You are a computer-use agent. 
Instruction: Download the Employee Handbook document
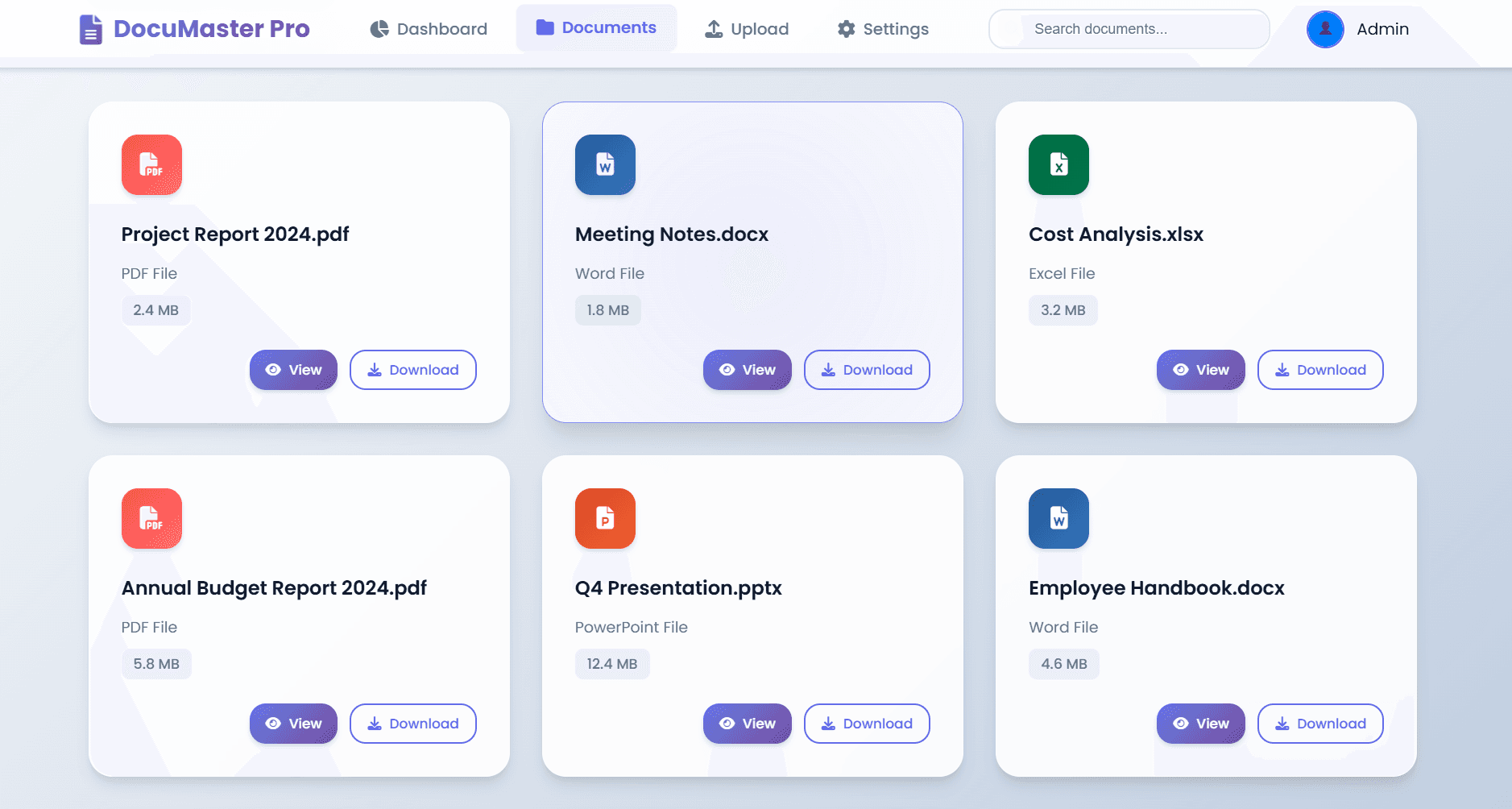[1319, 723]
